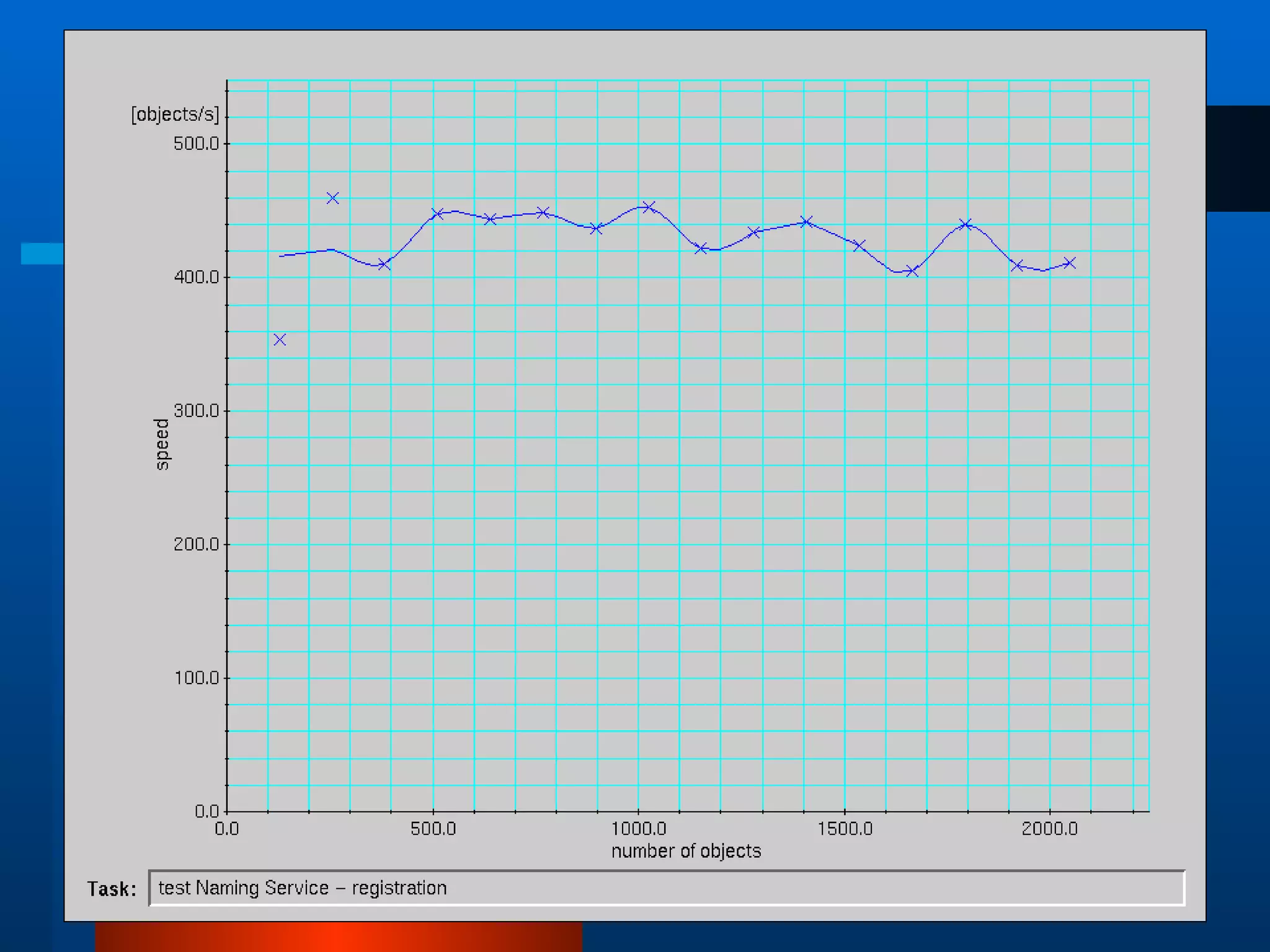Viewport: 1270px width, 952px height.
Task: Click the 'Task:' label
Action: (112, 889)
